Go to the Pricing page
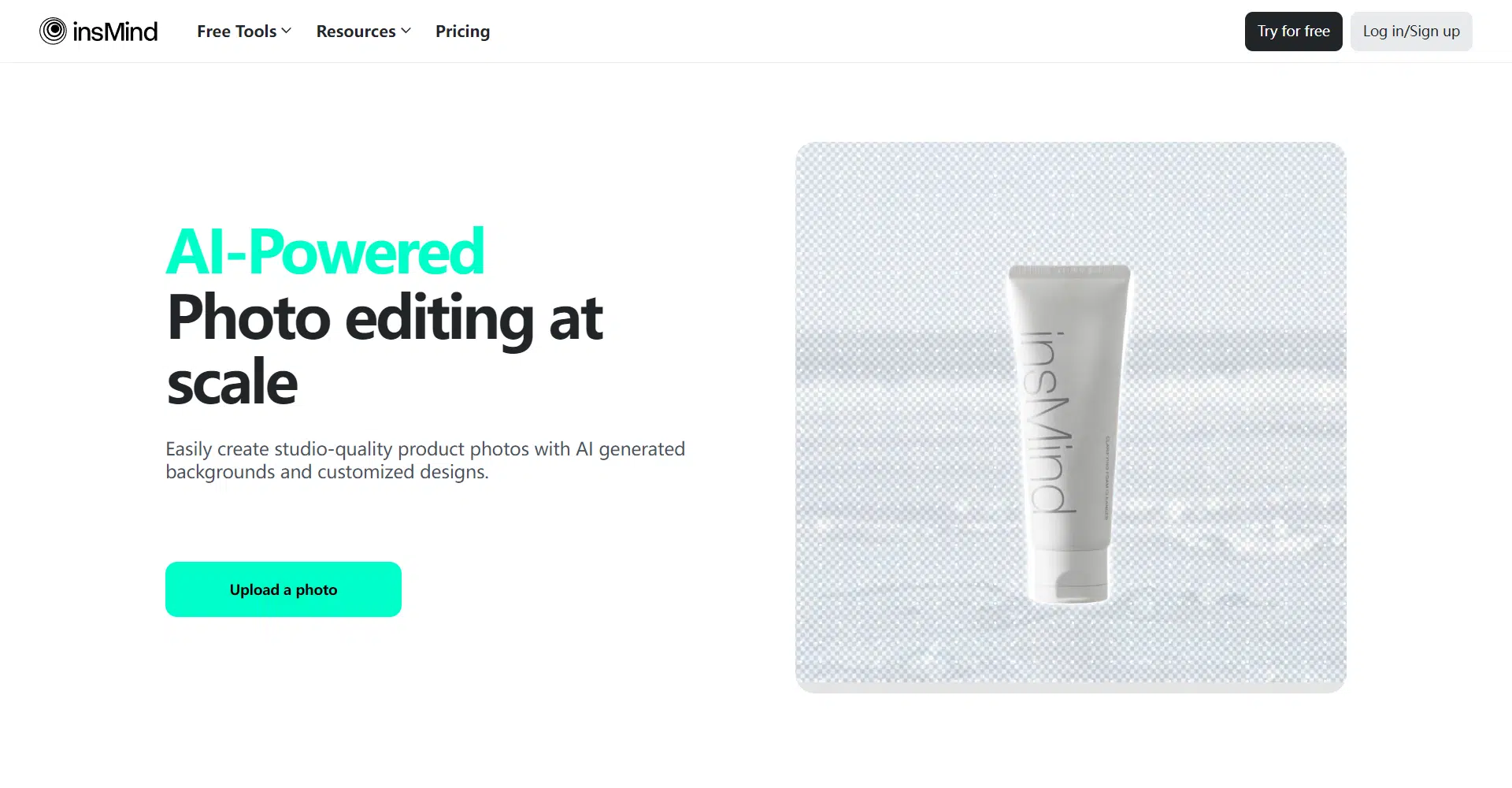The image size is (1512, 788). tap(462, 32)
